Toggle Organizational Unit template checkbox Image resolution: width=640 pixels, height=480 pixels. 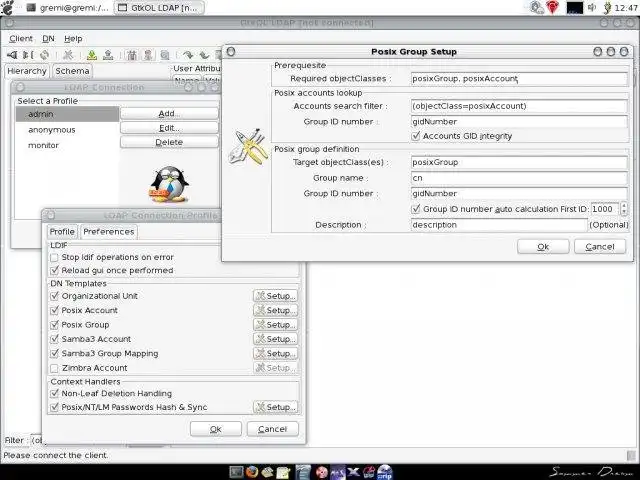coord(54,296)
